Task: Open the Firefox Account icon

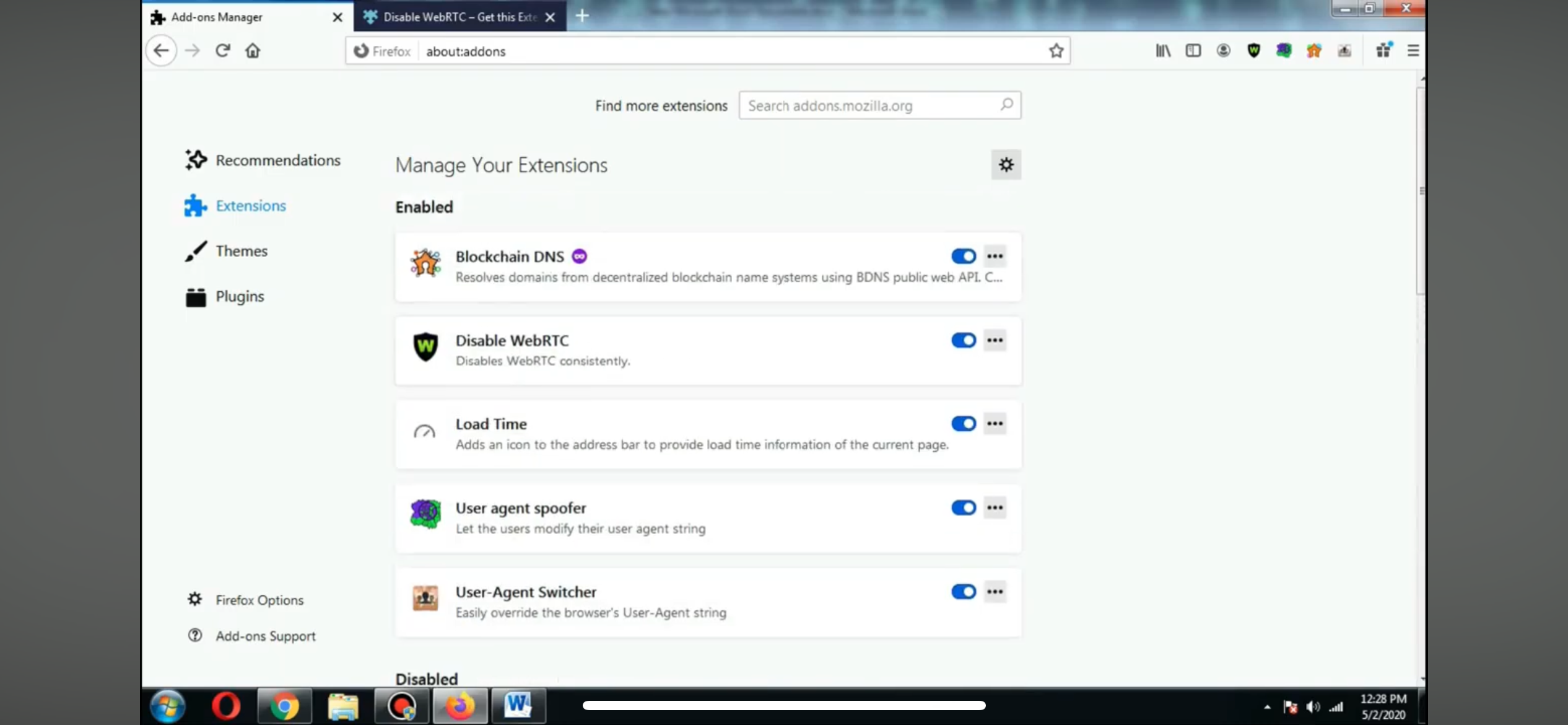Action: (x=1223, y=51)
